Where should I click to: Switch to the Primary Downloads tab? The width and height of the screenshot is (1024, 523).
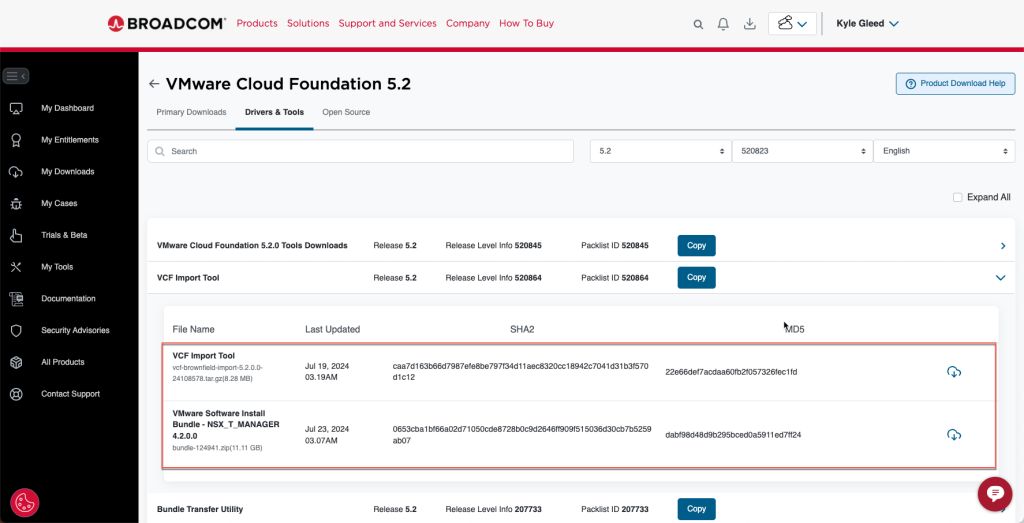(191, 112)
